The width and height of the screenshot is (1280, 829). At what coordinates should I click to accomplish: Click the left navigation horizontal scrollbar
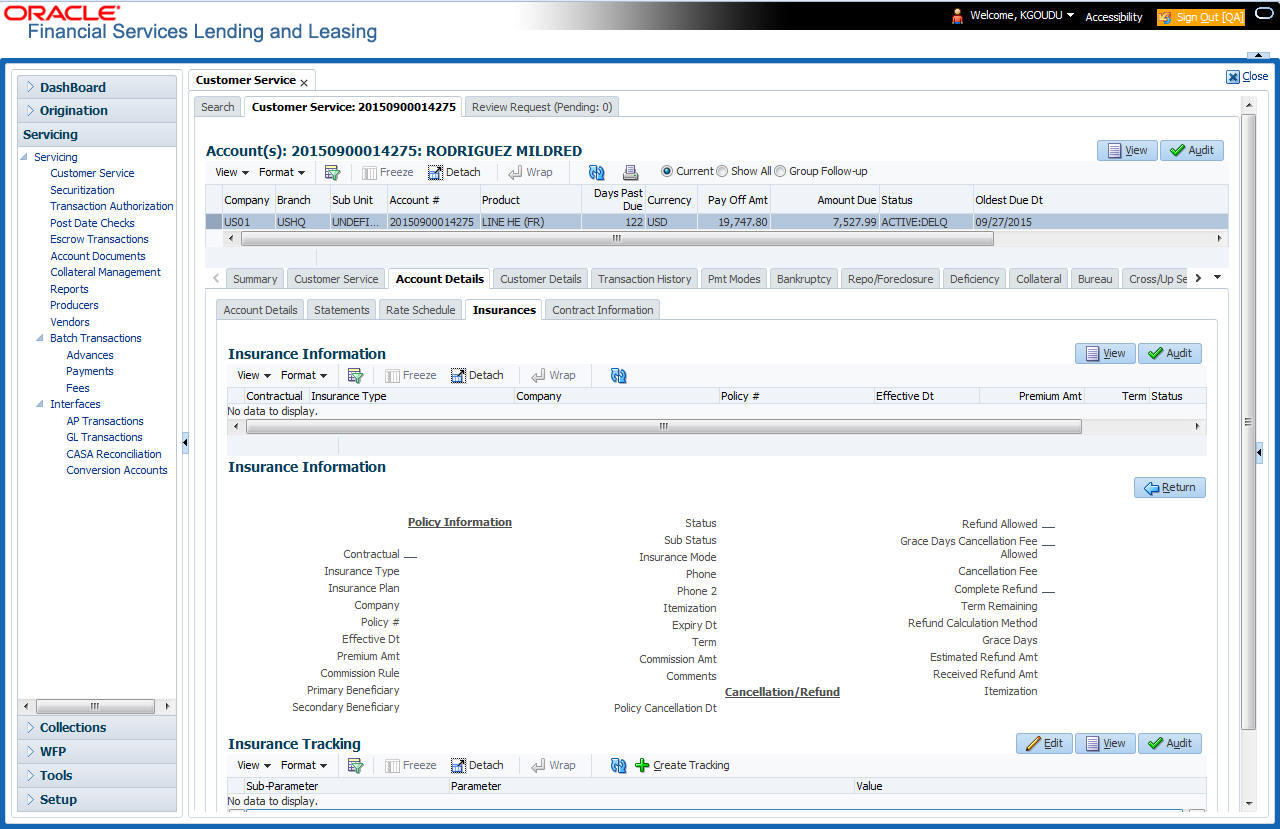(x=95, y=706)
